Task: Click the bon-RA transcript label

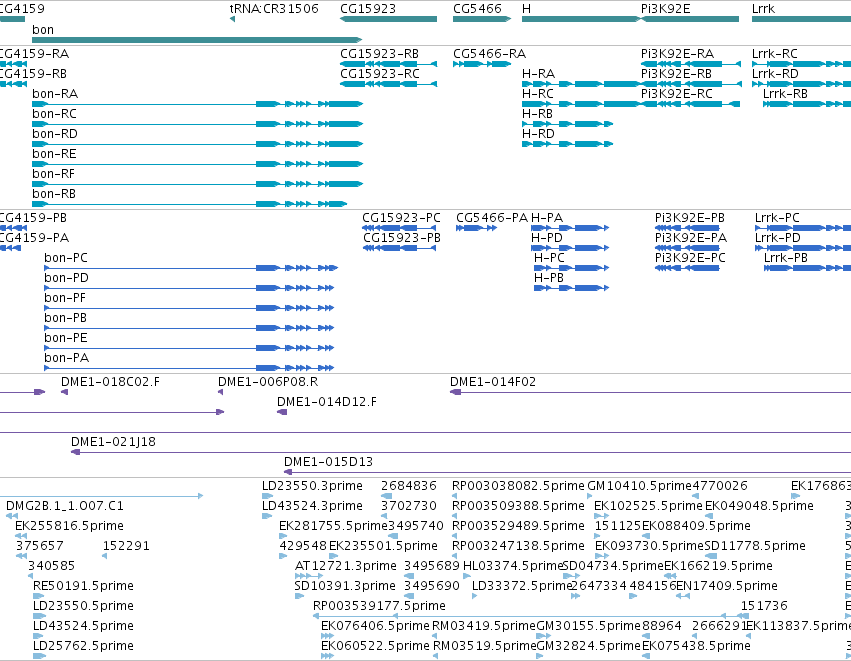Action: pos(55,94)
